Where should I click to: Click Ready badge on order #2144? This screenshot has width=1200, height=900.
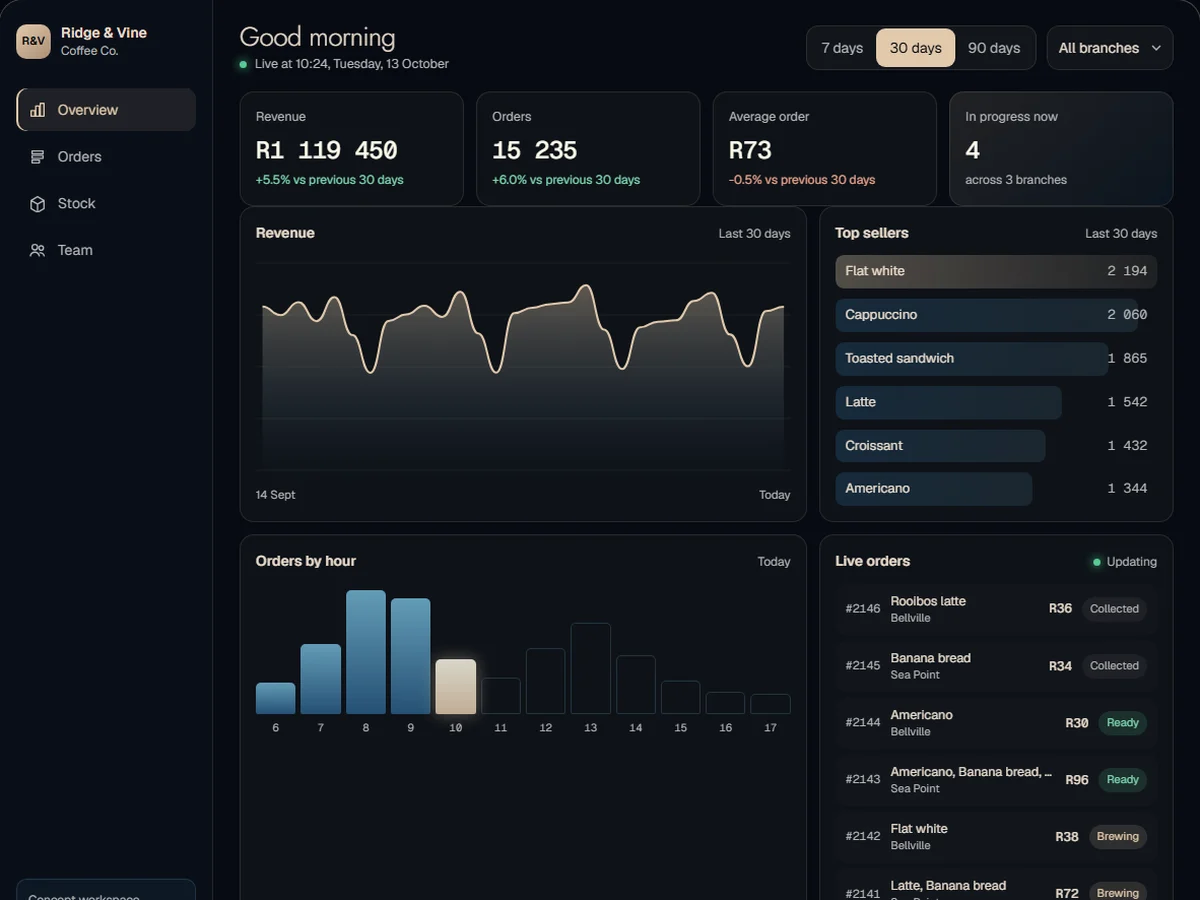pyautogui.click(x=1122, y=723)
